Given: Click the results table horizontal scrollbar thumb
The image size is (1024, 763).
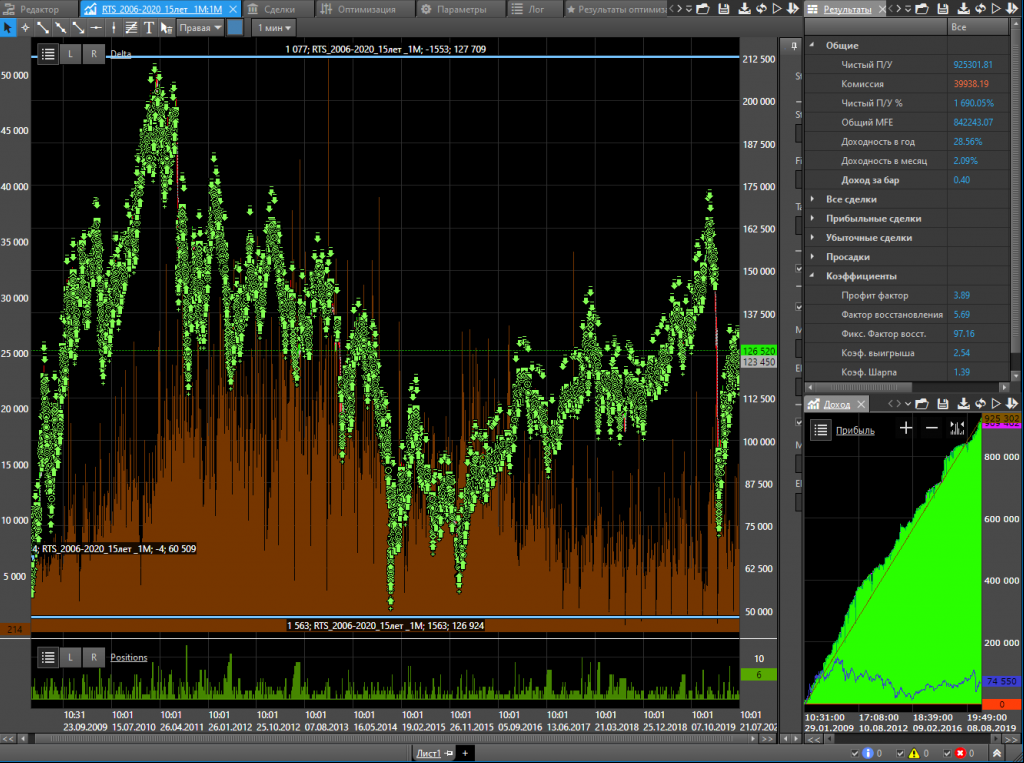Looking at the screenshot, I should (863, 387).
